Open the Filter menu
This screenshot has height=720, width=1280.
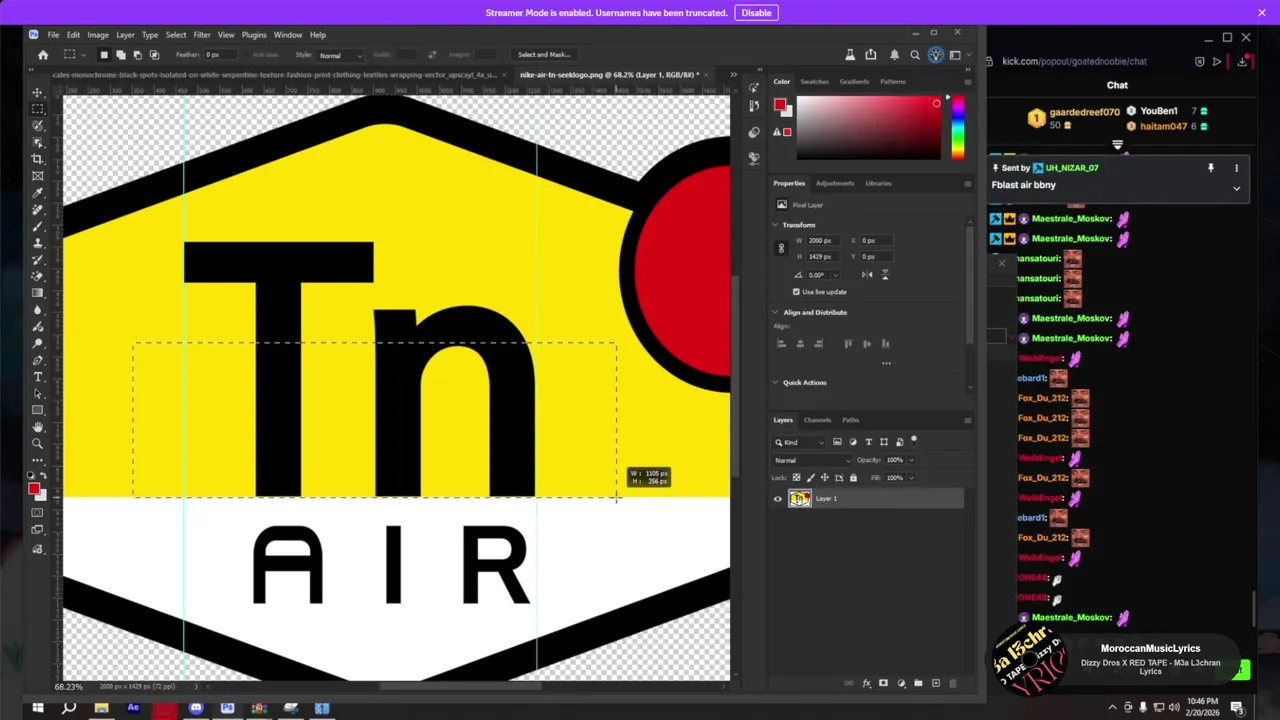click(x=202, y=35)
